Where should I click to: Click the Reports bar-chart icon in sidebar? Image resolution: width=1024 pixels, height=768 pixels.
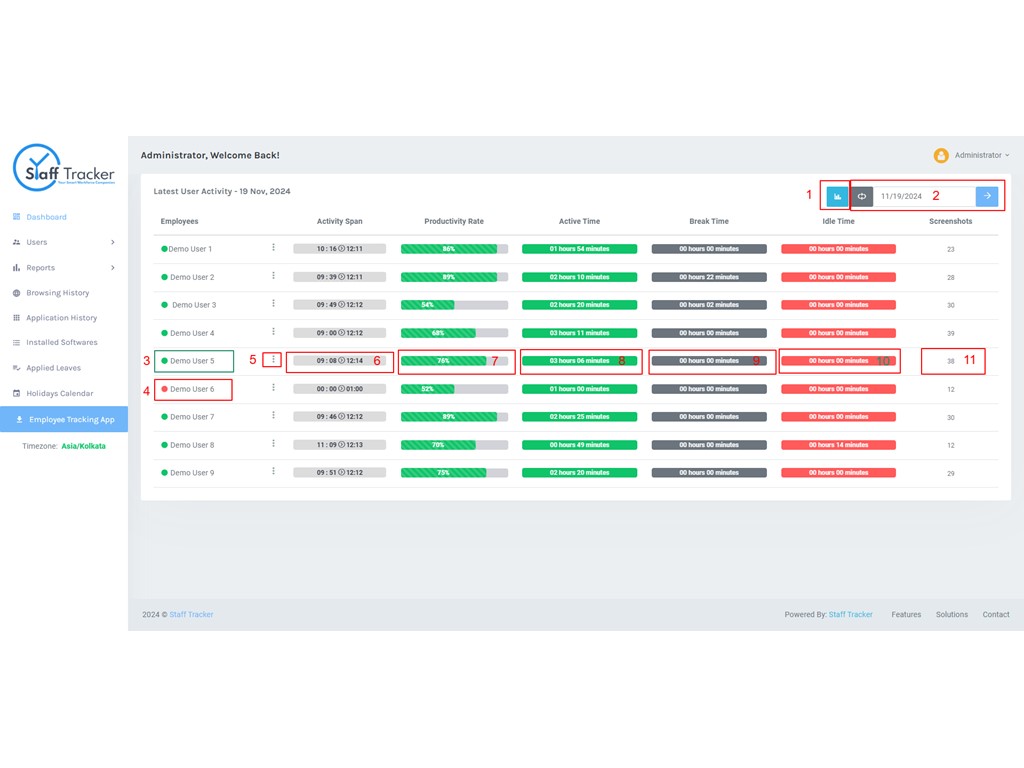pos(17,267)
